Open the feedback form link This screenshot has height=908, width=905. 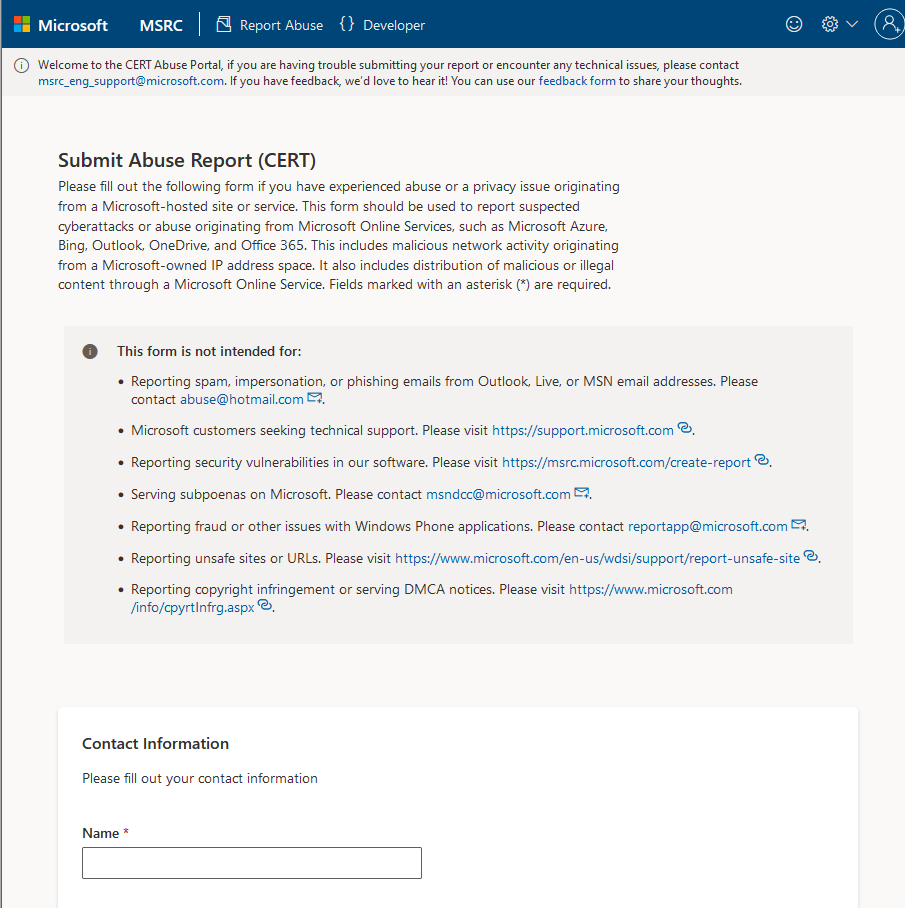(577, 81)
